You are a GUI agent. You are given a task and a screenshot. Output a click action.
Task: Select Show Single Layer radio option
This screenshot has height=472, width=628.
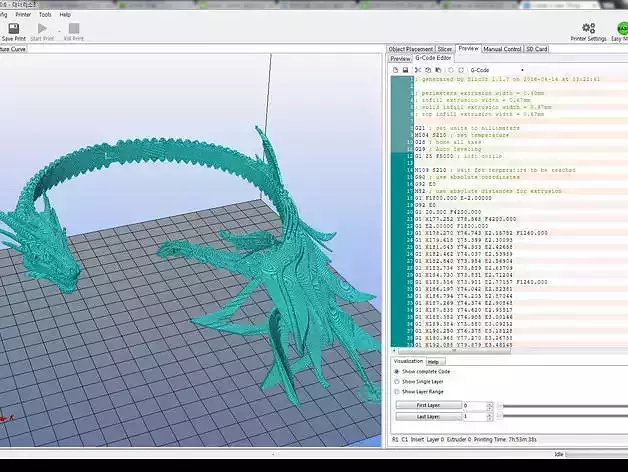coord(397,381)
